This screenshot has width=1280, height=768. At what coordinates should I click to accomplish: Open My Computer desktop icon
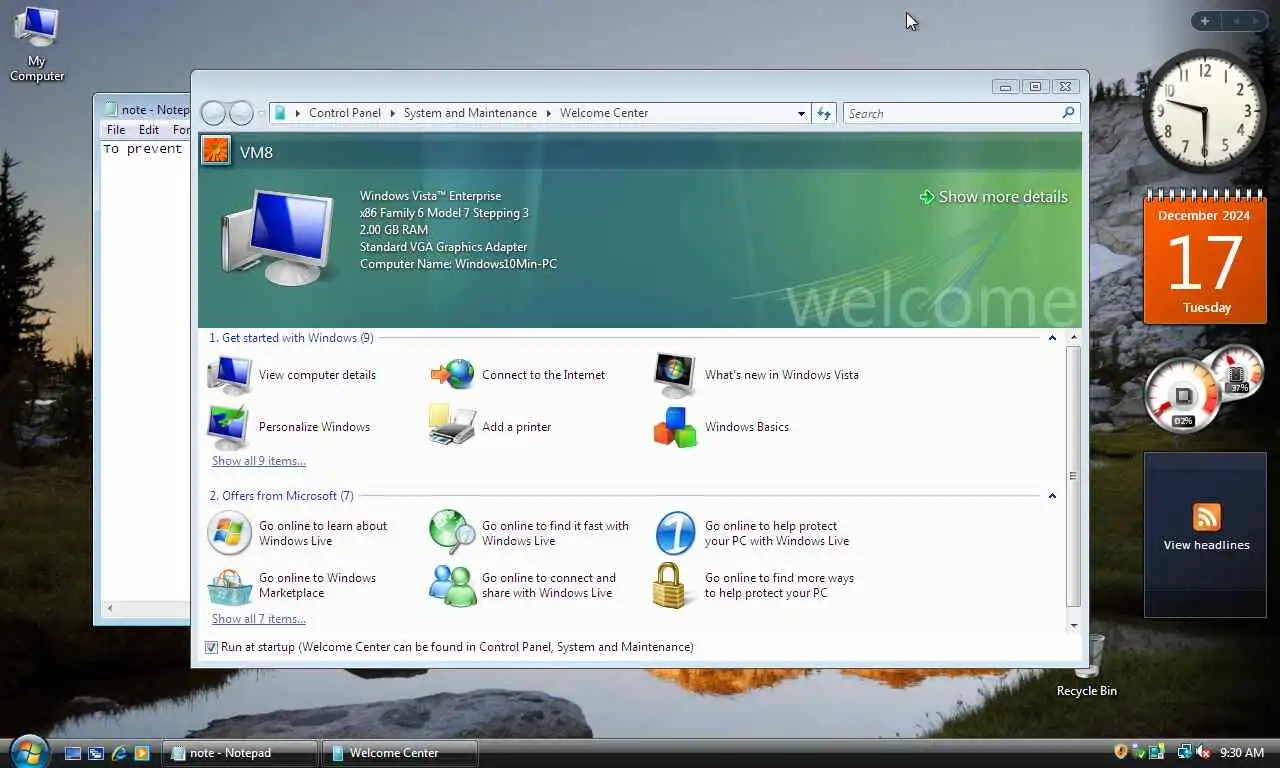coord(37,45)
